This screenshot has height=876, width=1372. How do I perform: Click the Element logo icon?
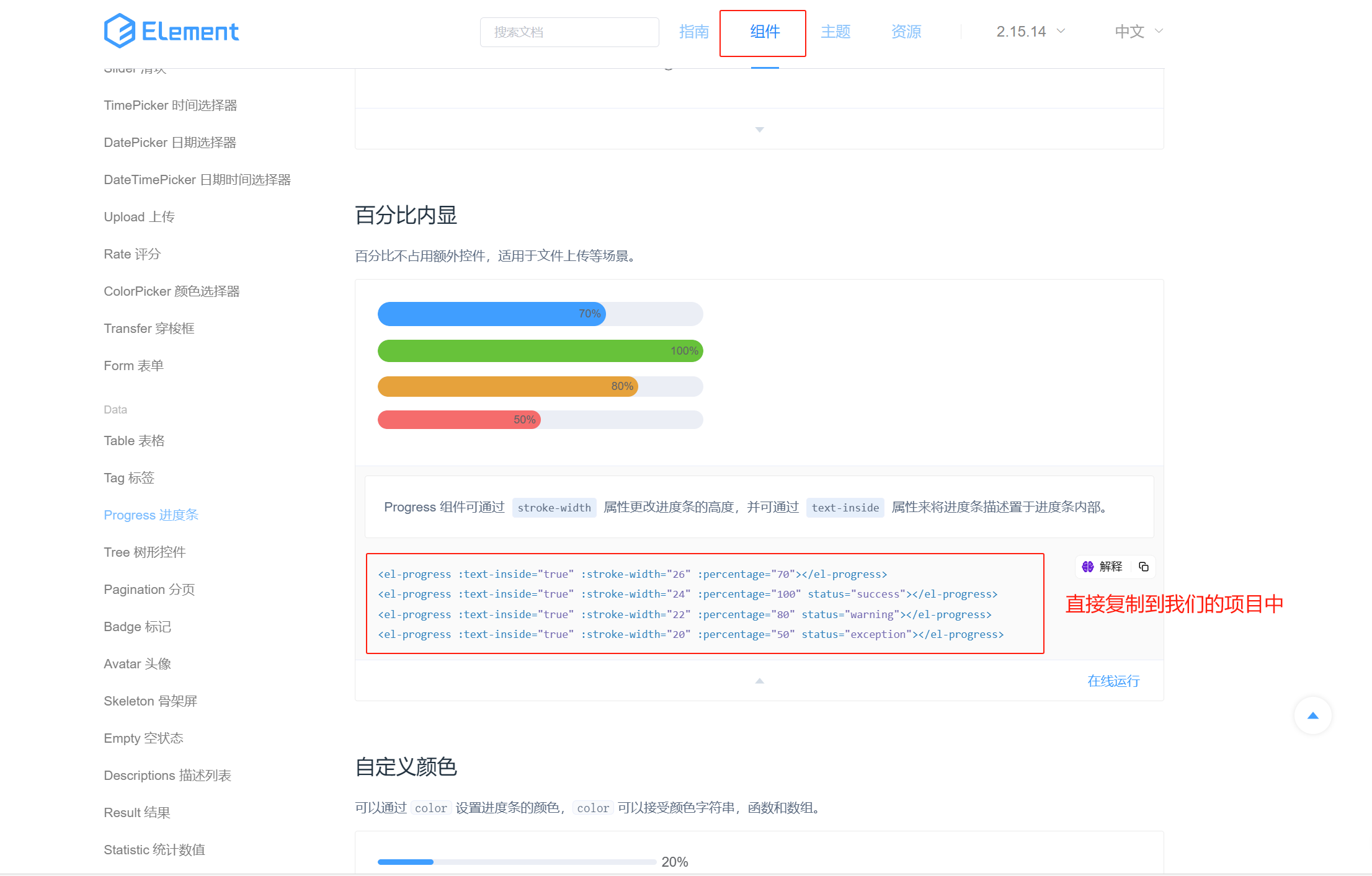pyautogui.click(x=119, y=30)
